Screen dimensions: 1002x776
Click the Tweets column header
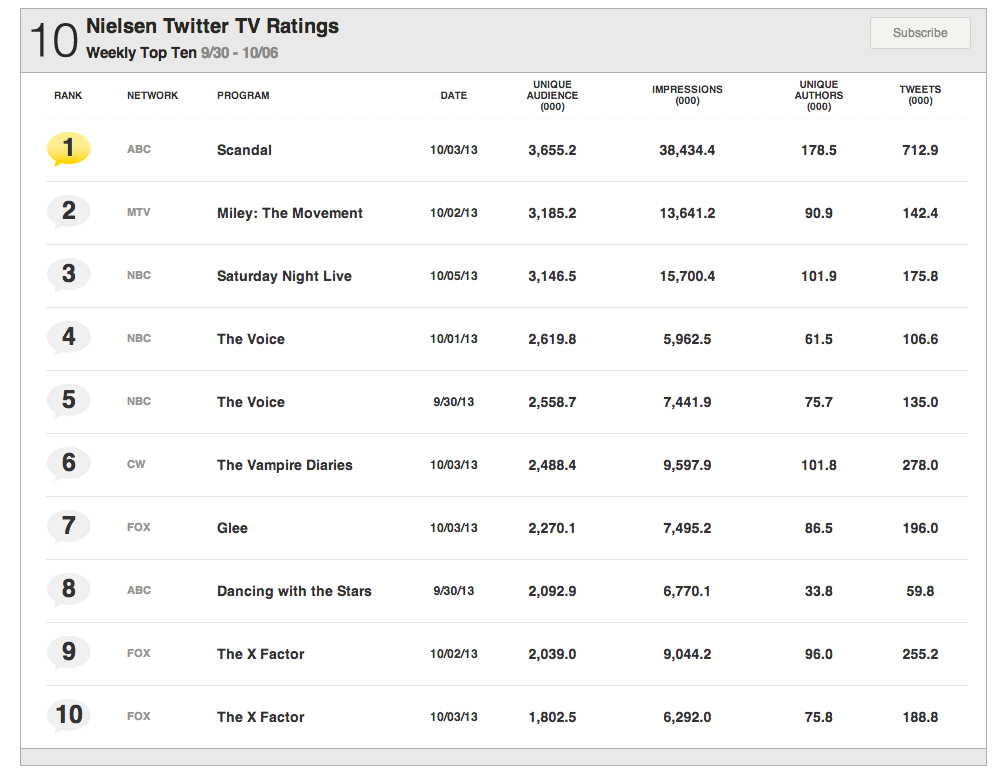pyautogui.click(x=919, y=95)
